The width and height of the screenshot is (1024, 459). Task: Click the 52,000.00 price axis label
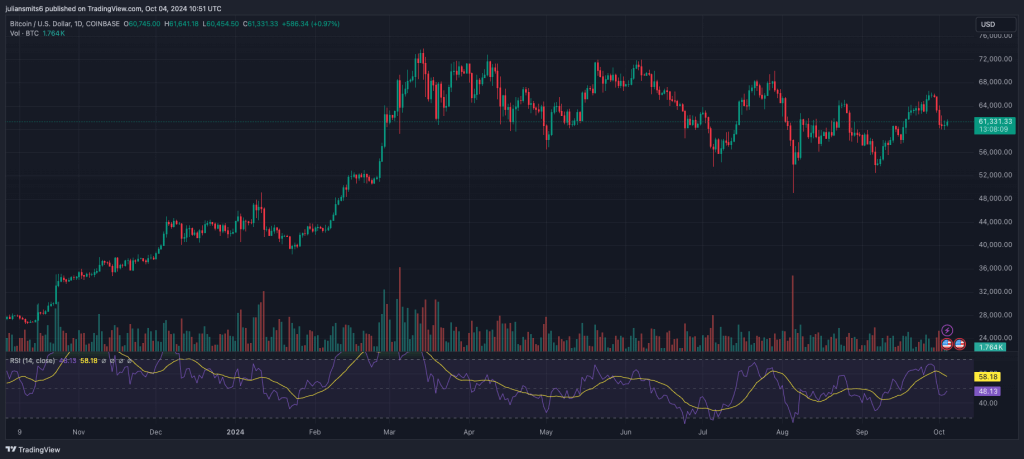997,176
